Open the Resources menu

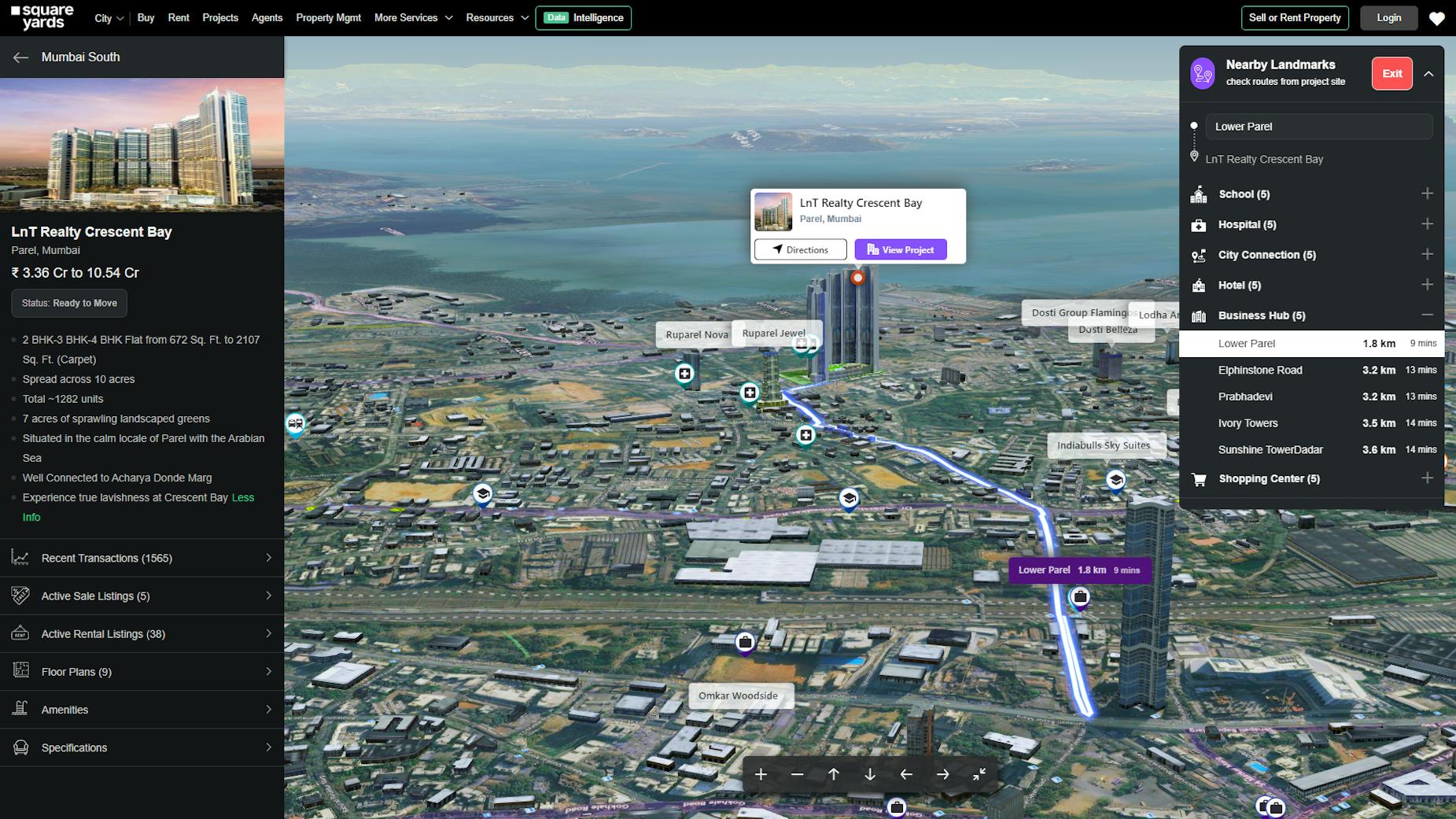(x=496, y=17)
